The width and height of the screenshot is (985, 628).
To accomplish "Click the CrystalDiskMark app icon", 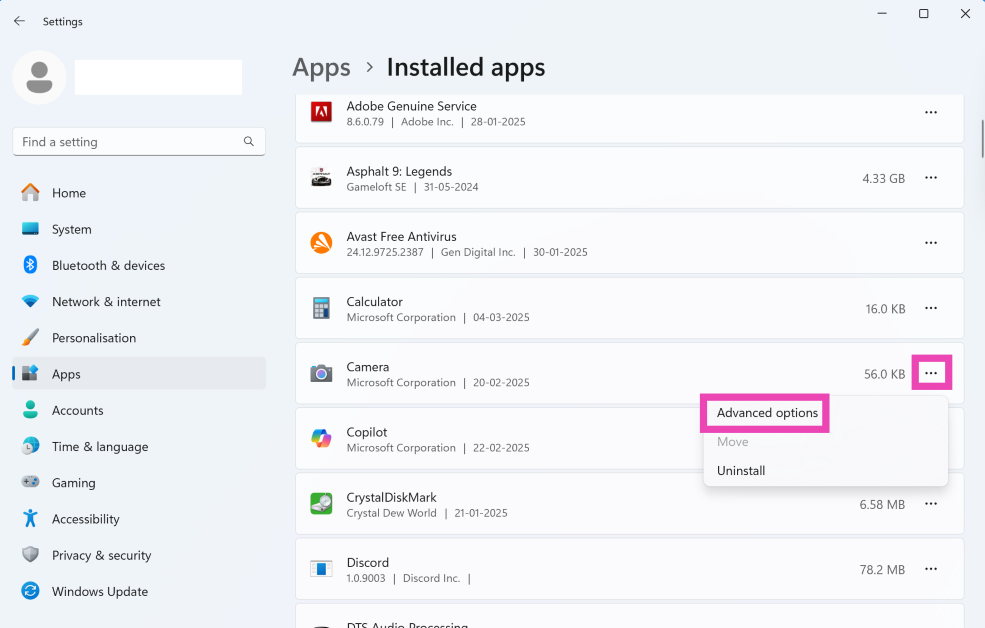I will click(321, 504).
